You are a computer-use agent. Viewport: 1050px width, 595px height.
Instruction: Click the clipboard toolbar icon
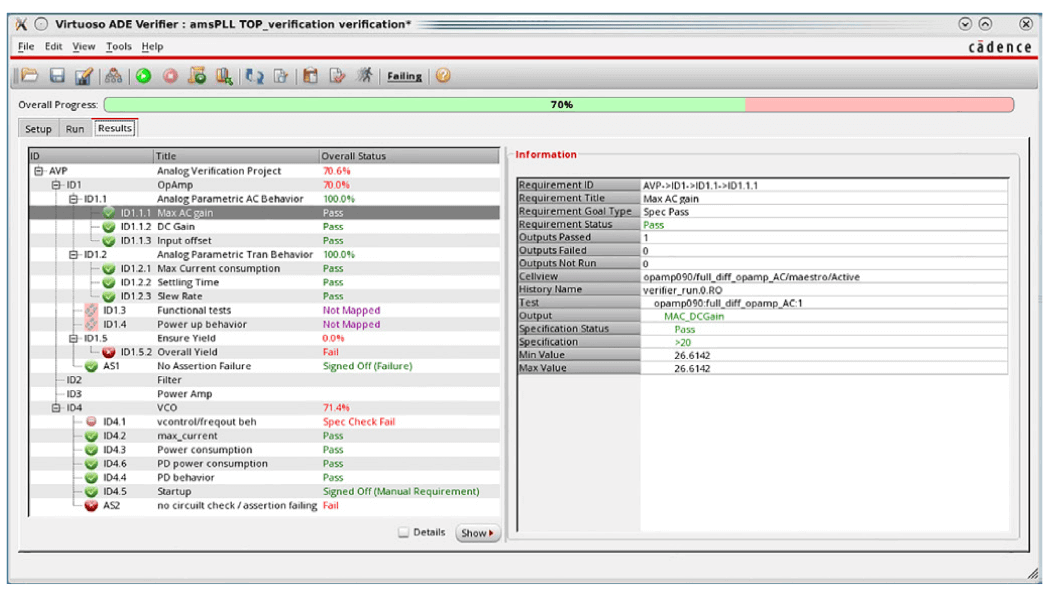coord(310,76)
